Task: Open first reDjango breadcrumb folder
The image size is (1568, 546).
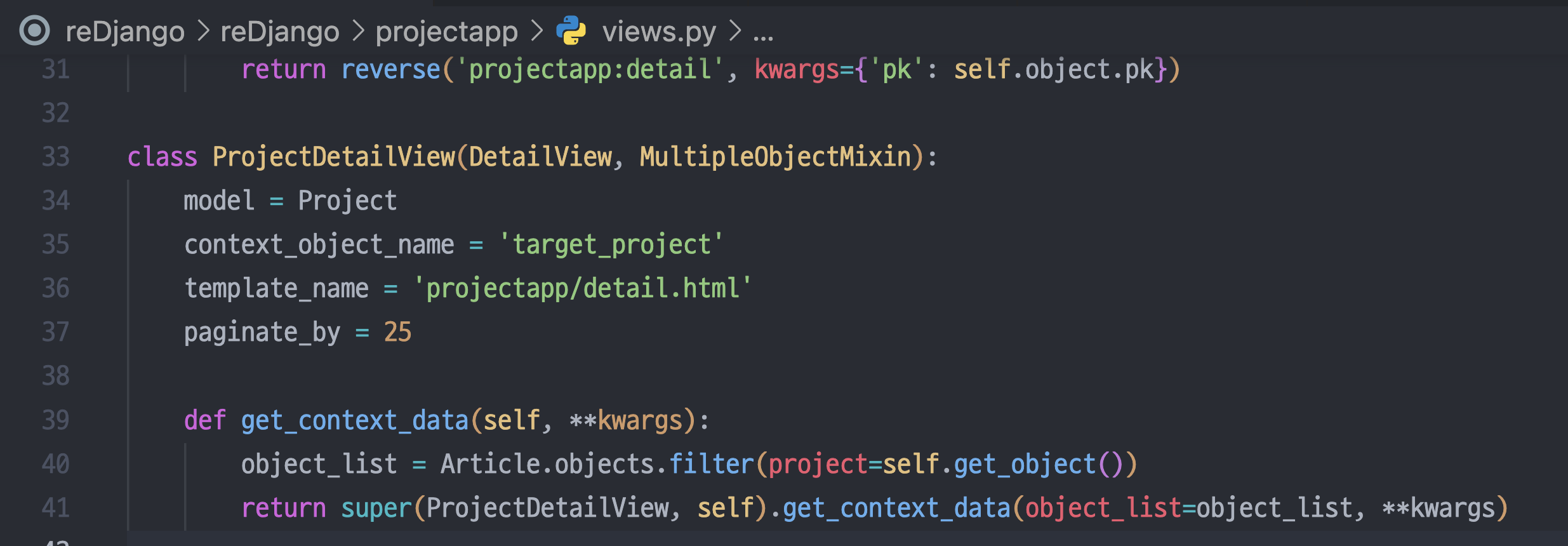Action: click(124, 32)
